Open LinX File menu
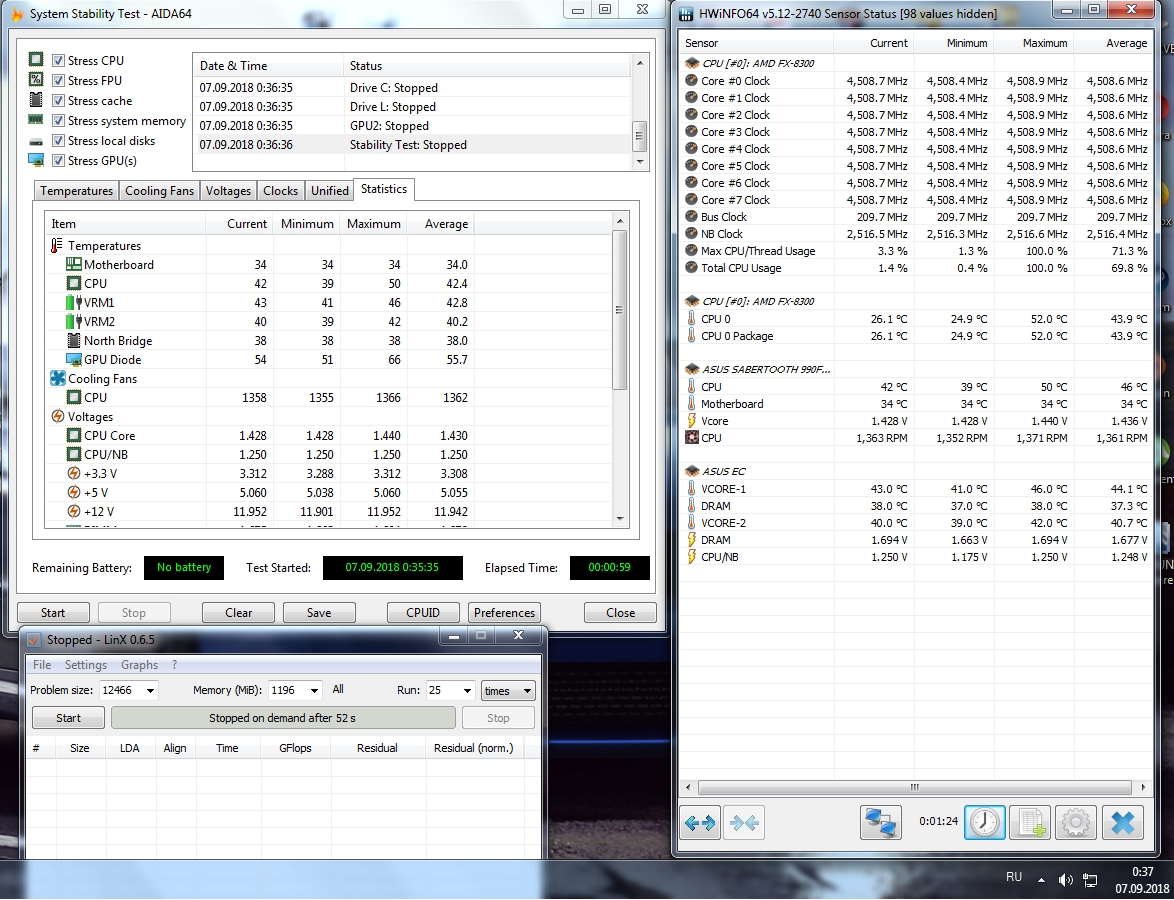This screenshot has width=1174, height=900. coord(42,665)
